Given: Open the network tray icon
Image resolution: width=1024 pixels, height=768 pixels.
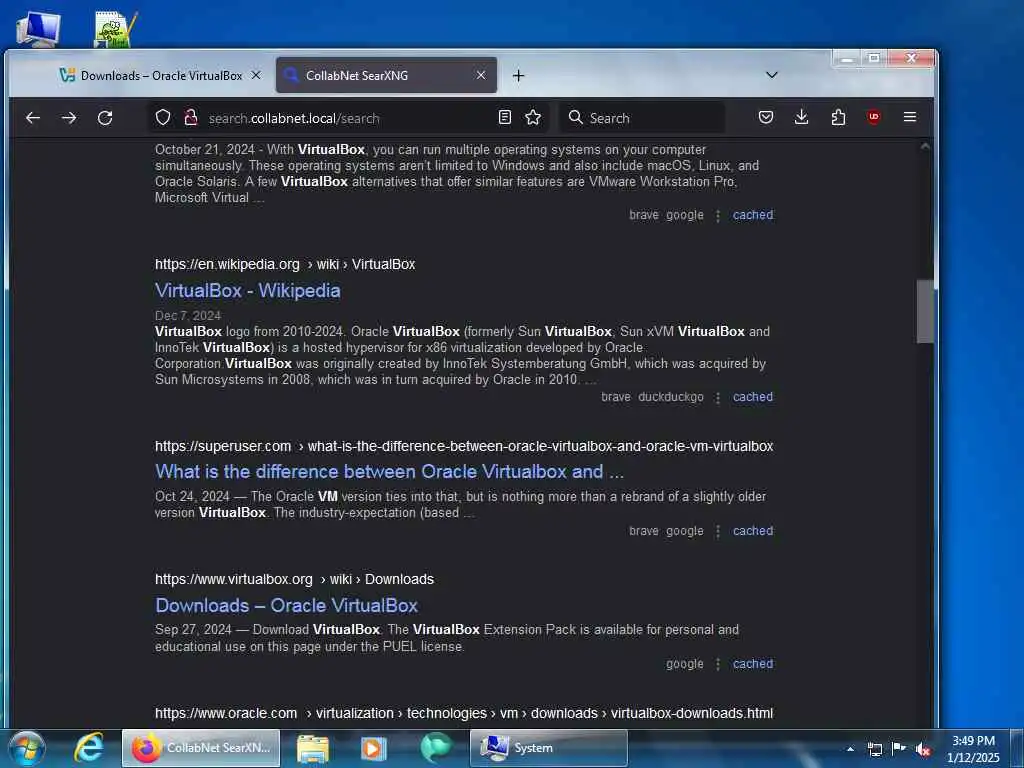Looking at the screenshot, I should [874, 749].
